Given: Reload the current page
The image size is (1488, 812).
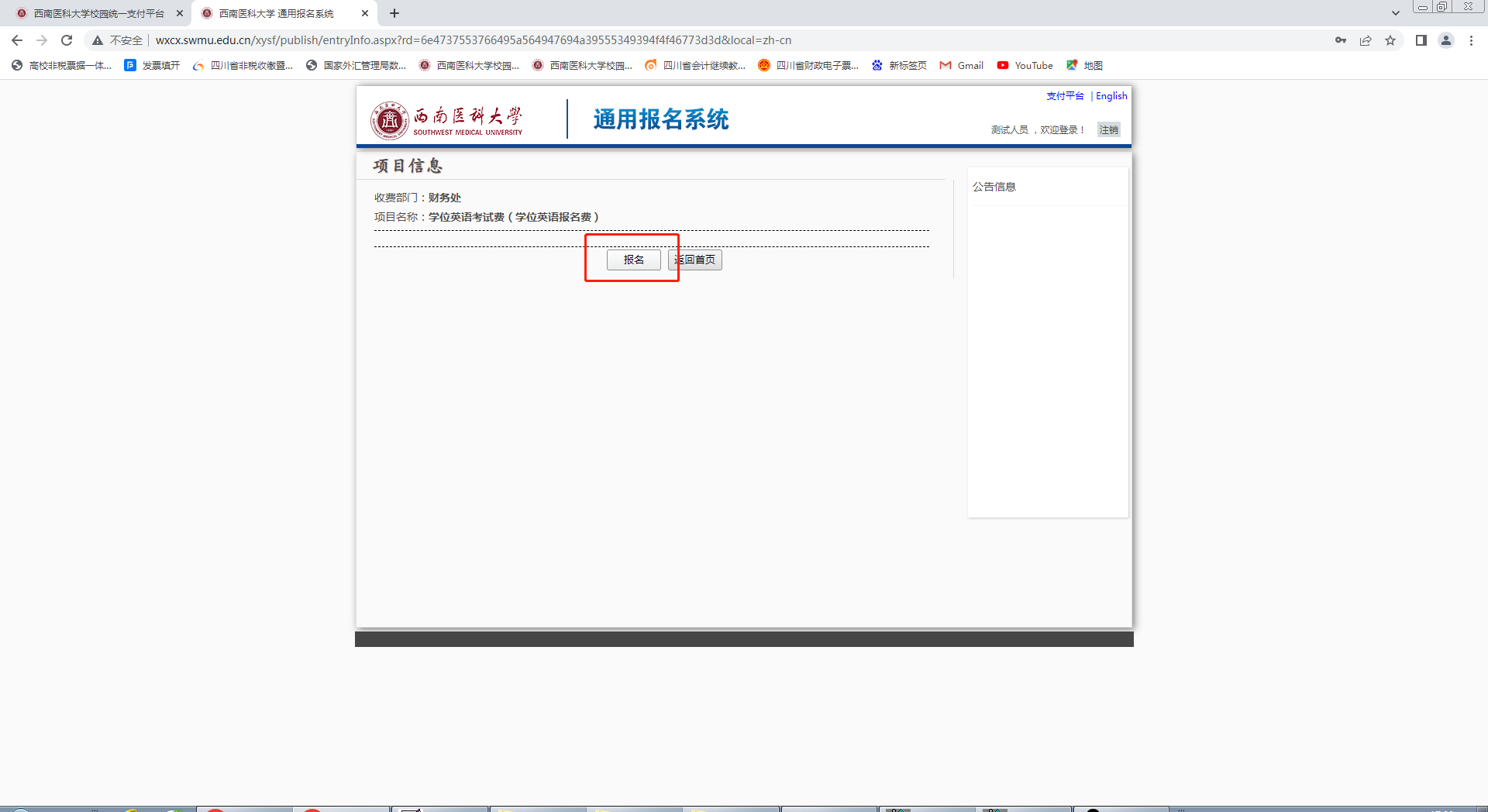Looking at the screenshot, I should 67,40.
